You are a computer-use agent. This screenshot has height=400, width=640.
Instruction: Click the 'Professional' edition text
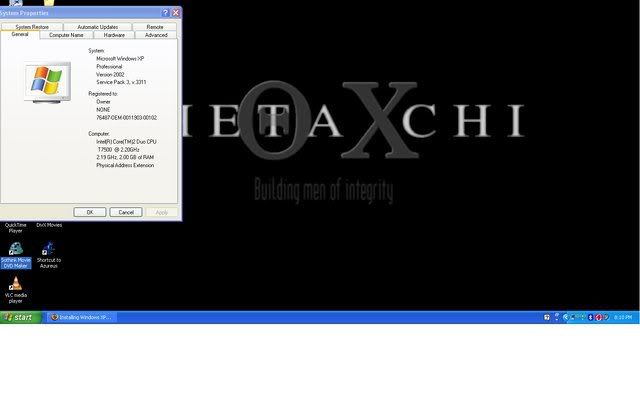pyautogui.click(x=109, y=67)
